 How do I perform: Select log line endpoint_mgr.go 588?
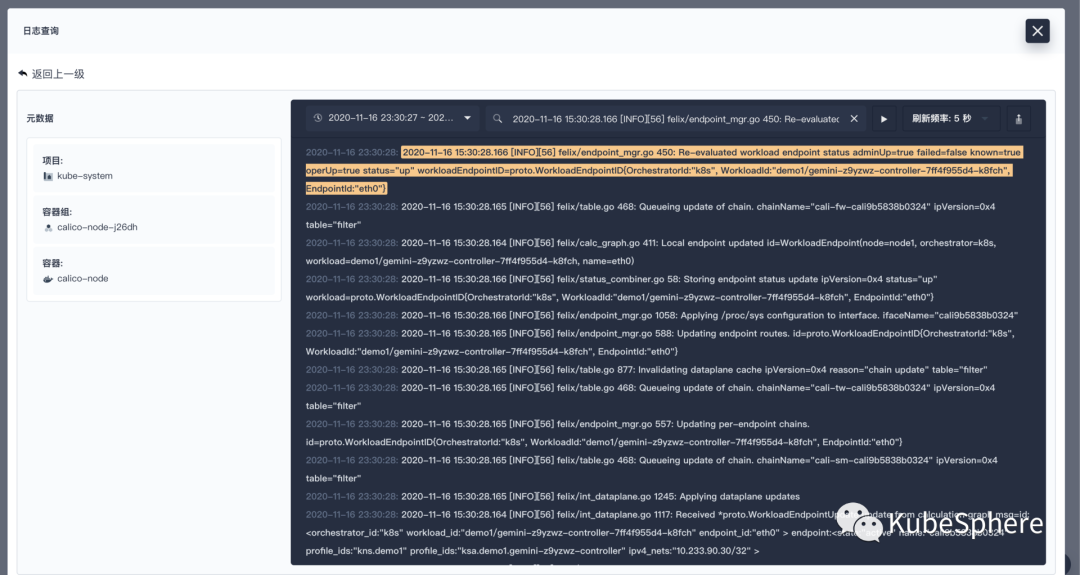click(x=661, y=342)
